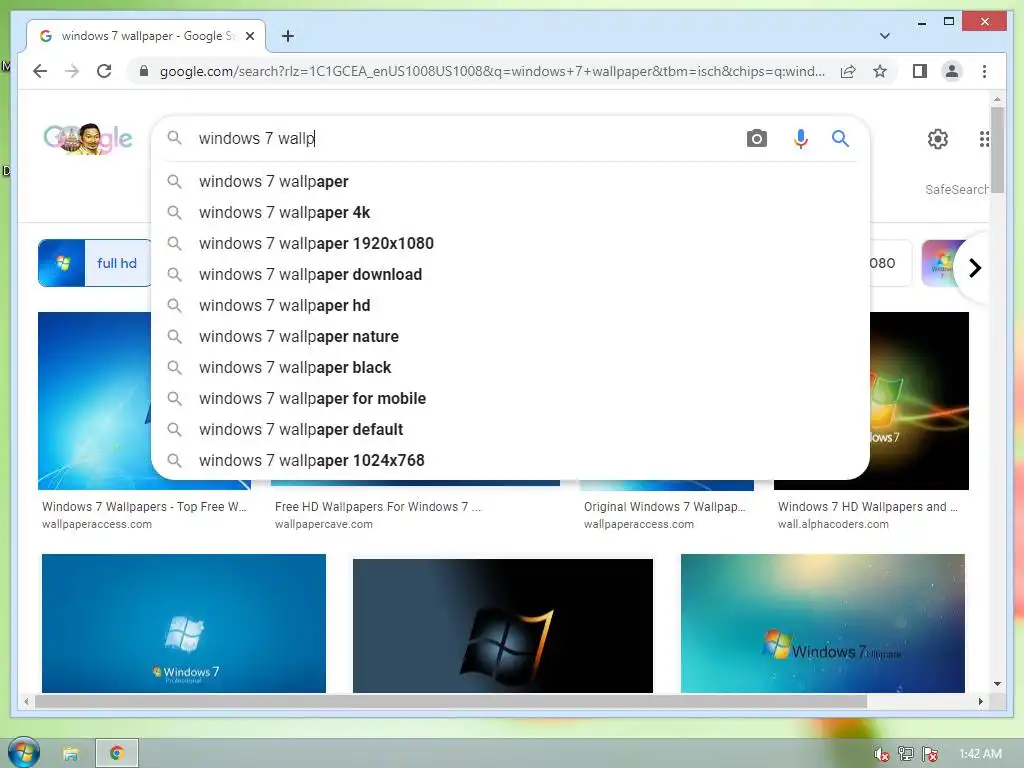Image resolution: width=1024 pixels, height=768 pixels.
Task: Open the Windows 7 Ultimate teal thumbnail
Action: 822,623
